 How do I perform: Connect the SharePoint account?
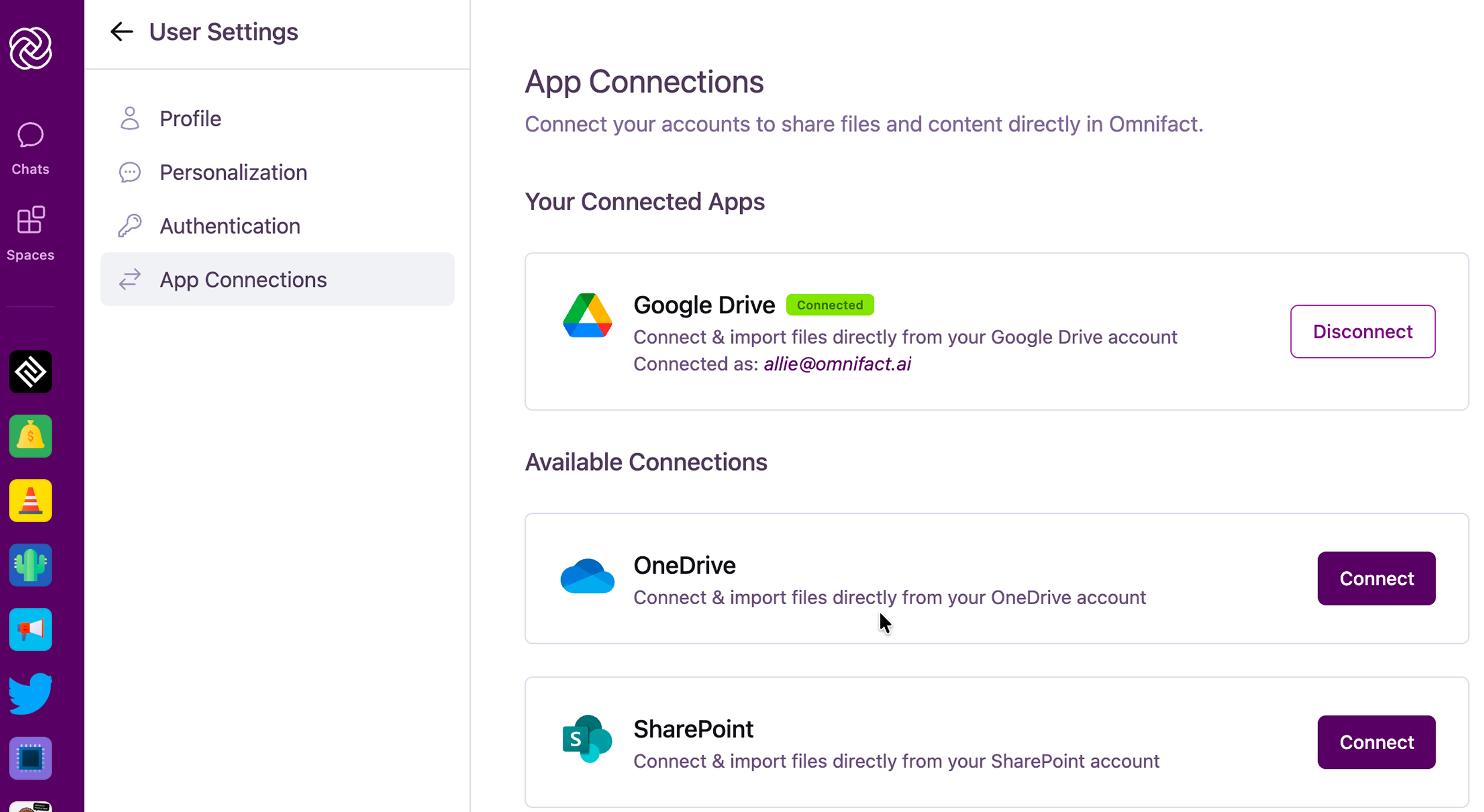point(1376,742)
